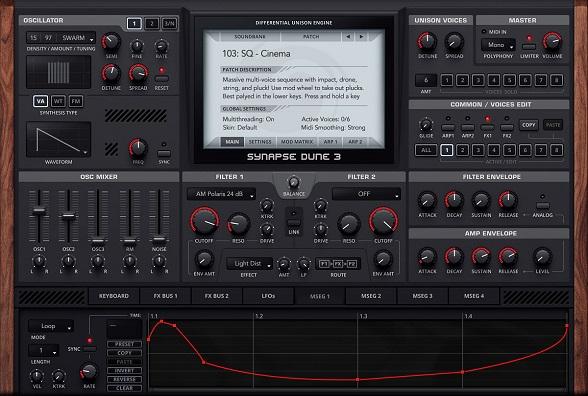The height and width of the screenshot is (396, 588).
Task: Click the Amp Envelope RELEASE knob
Action: (508, 257)
